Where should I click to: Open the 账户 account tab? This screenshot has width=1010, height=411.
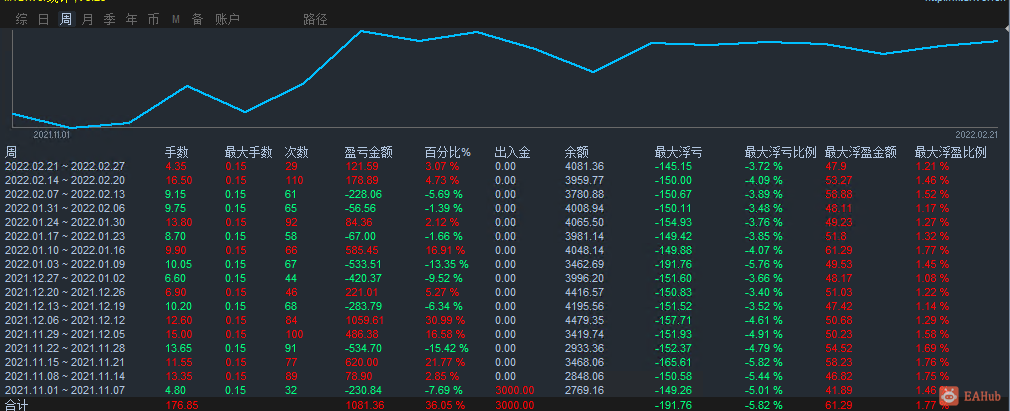[x=227, y=19]
